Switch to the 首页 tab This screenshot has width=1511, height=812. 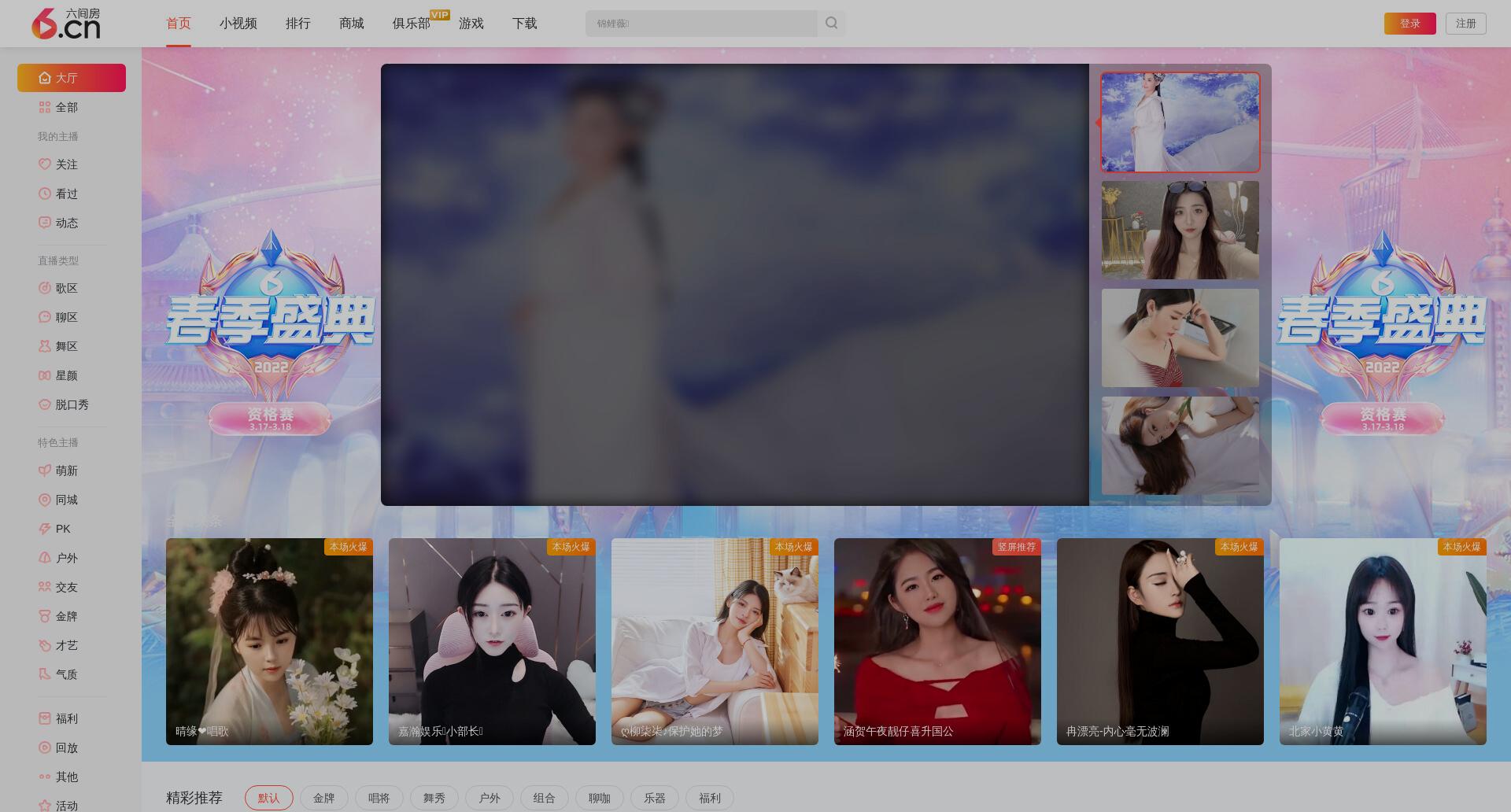[x=179, y=24]
